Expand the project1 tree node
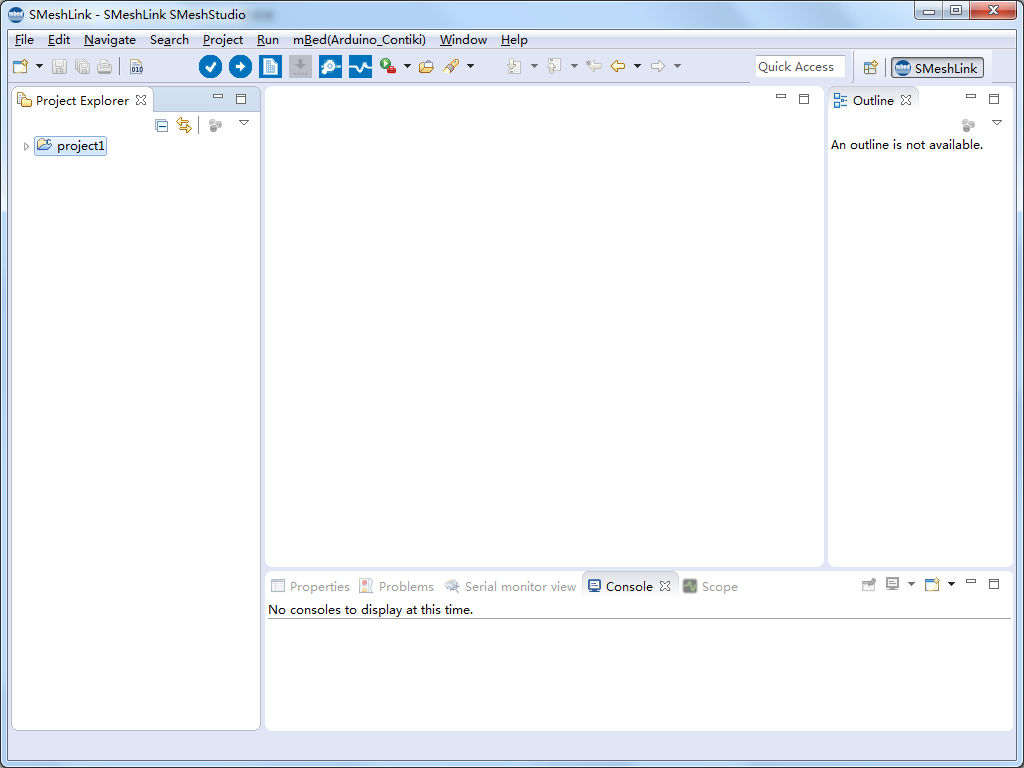This screenshot has height=768, width=1024. [26, 146]
